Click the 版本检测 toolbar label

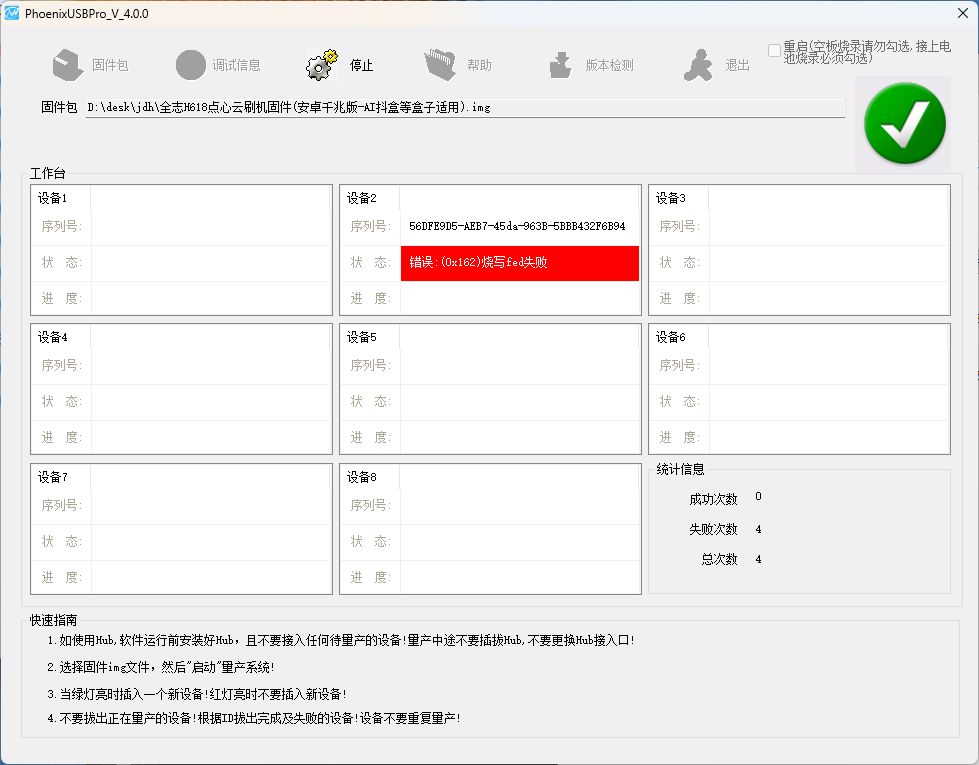(609, 65)
